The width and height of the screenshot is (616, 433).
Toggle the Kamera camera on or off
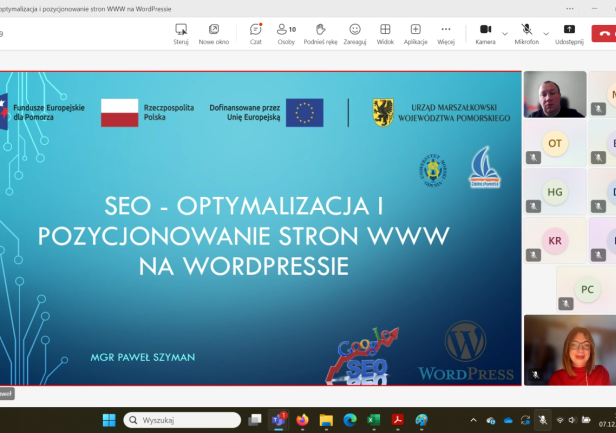coord(485,34)
